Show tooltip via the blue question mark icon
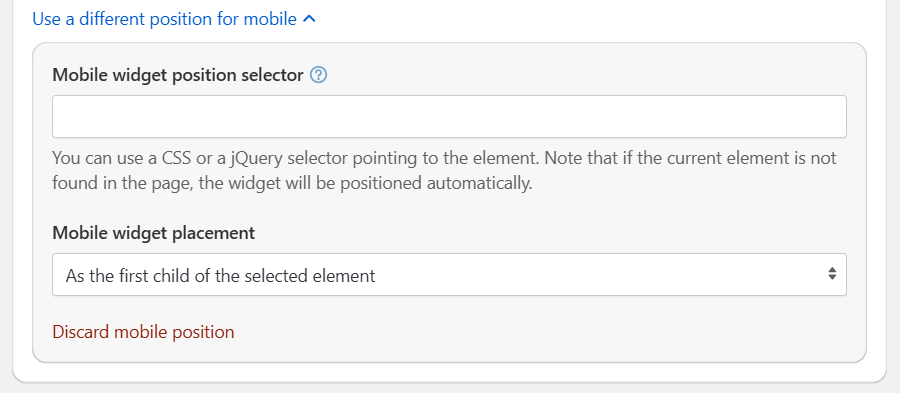900x393 pixels. 319,75
